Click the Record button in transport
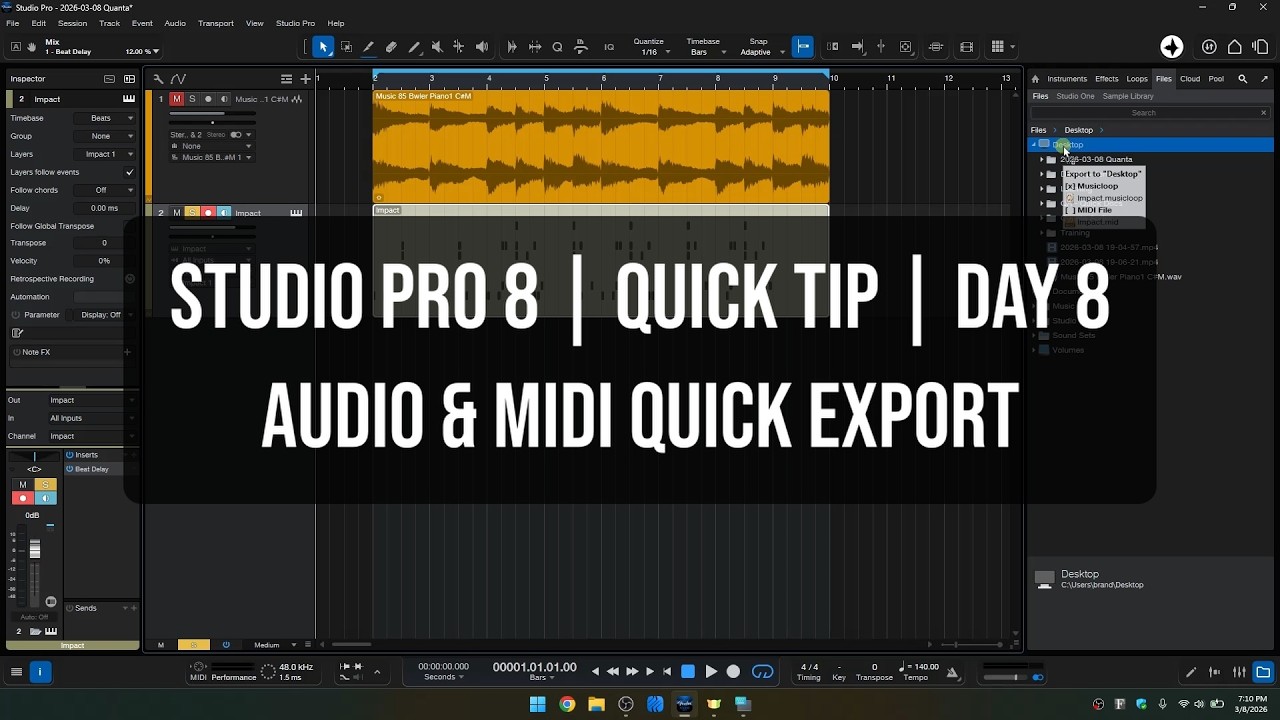 733,672
